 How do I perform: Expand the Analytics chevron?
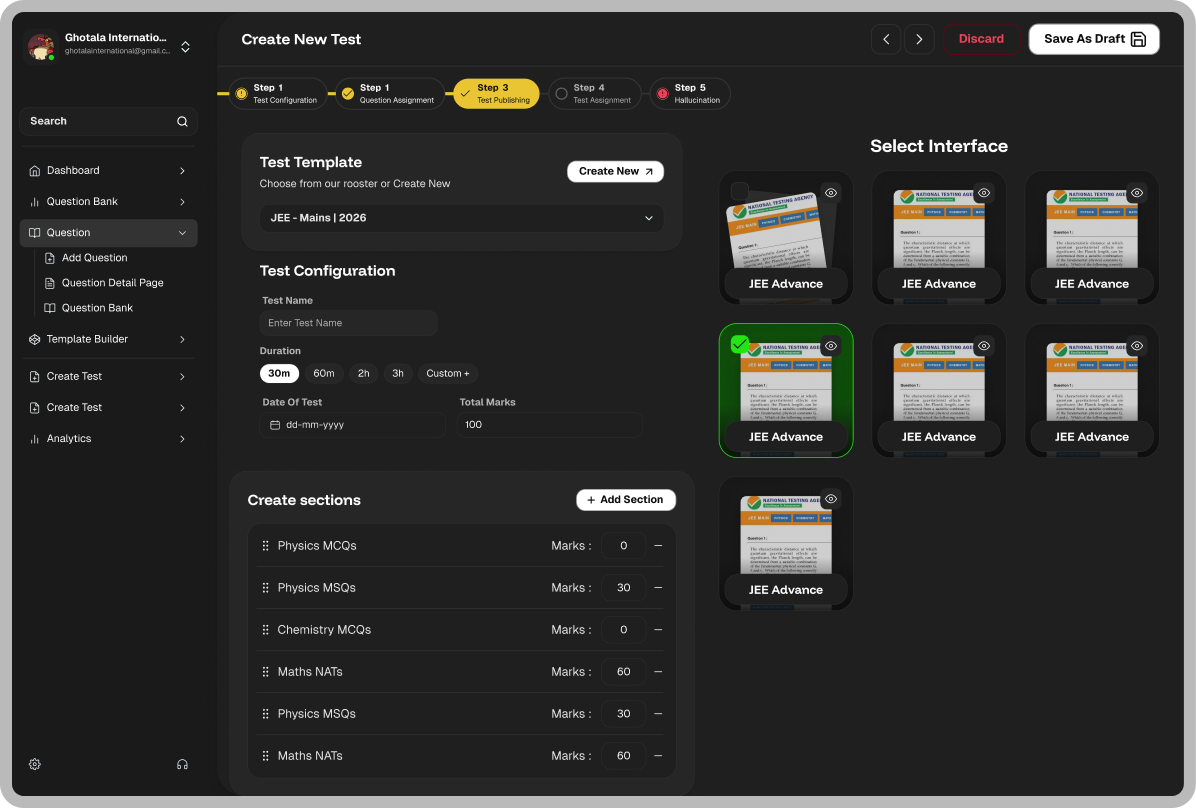pyautogui.click(x=182, y=439)
